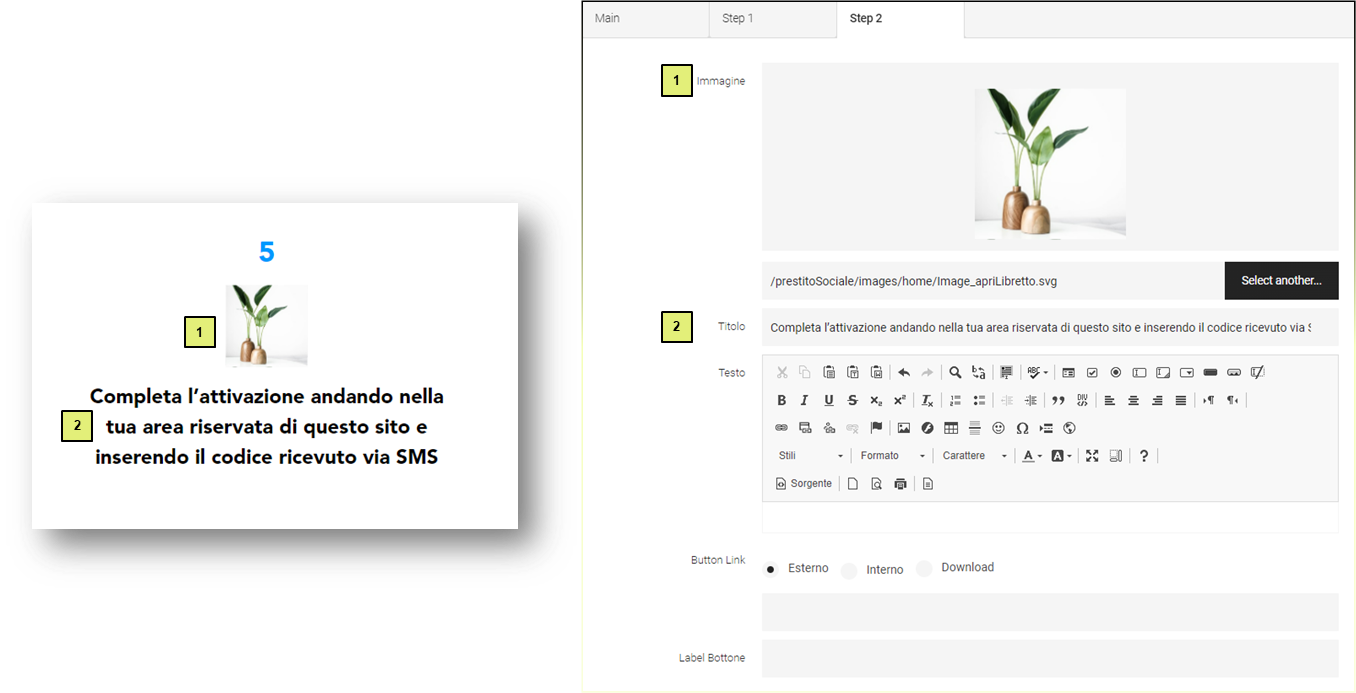
Task: Click the plant image in the left card
Action: click(266, 326)
